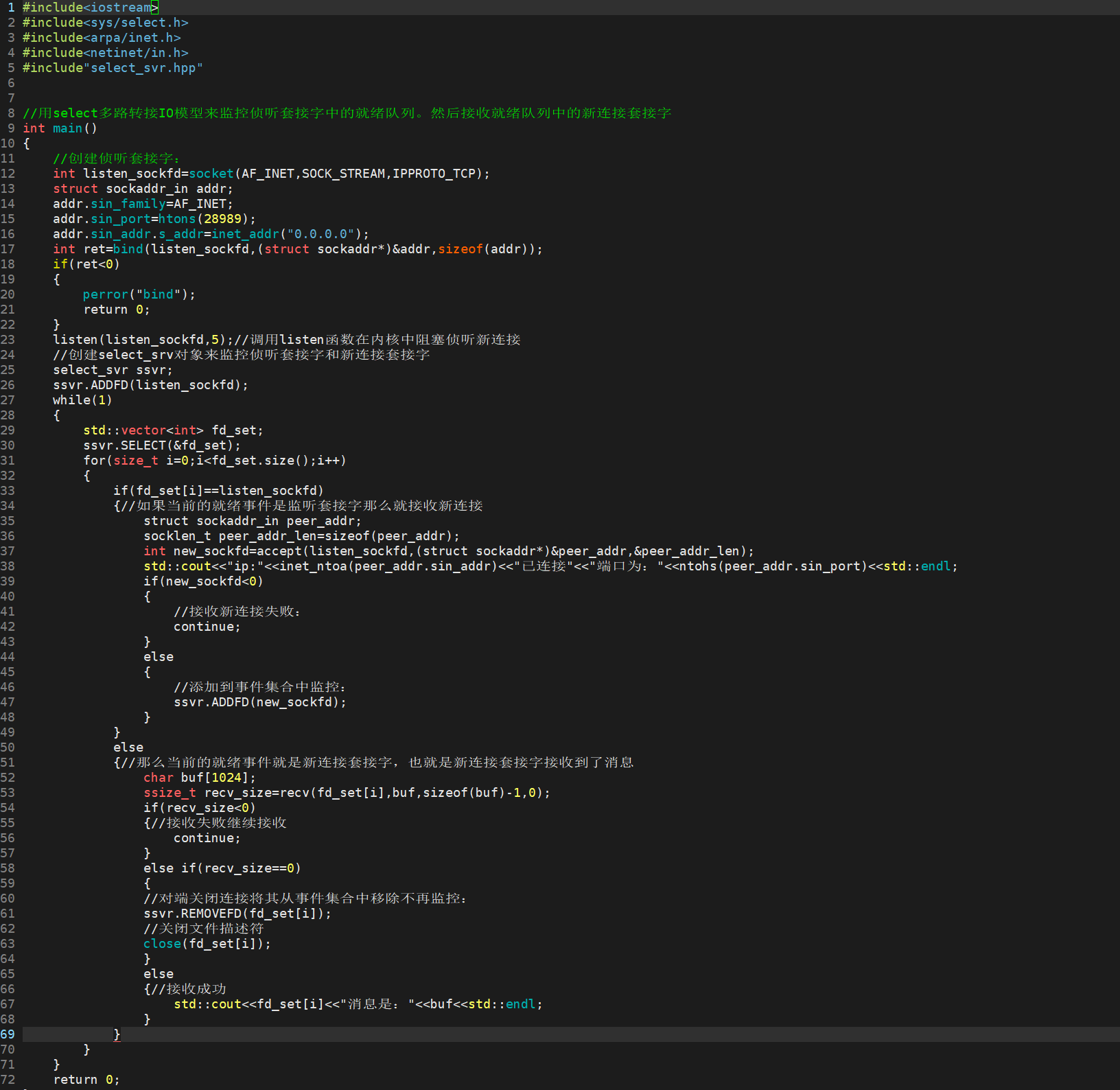Click struct sockaddr_in peer_addr; line
The width and height of the screenshot is (1120, 1090).
253,521
